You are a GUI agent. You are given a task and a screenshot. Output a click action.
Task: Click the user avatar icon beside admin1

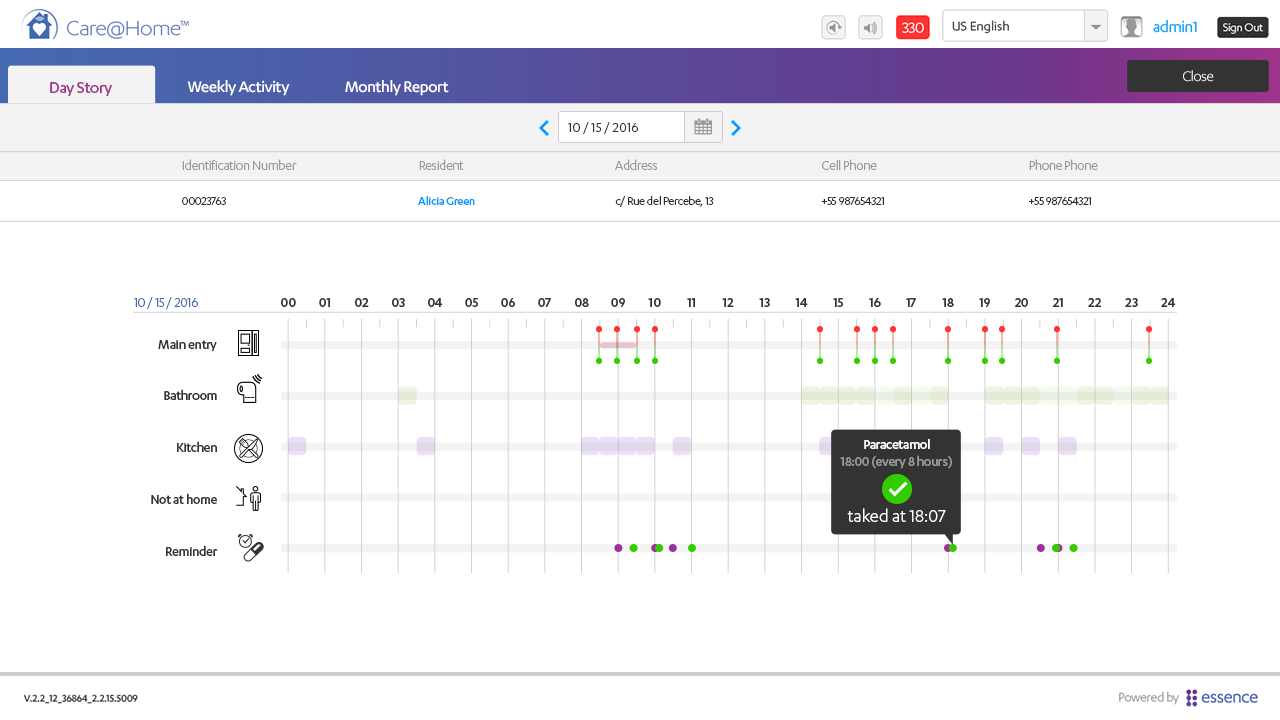coord(1131,27)
